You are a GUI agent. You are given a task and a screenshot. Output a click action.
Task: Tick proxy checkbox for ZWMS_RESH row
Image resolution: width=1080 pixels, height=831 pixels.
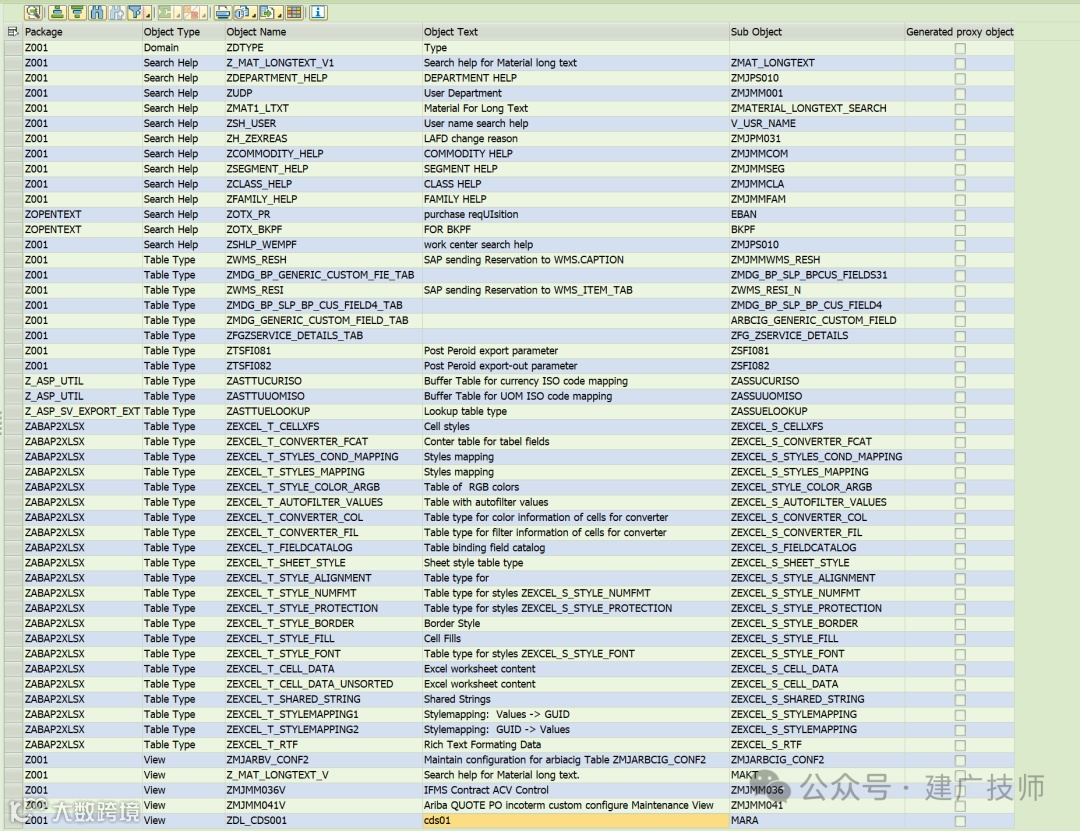[960, 260]
